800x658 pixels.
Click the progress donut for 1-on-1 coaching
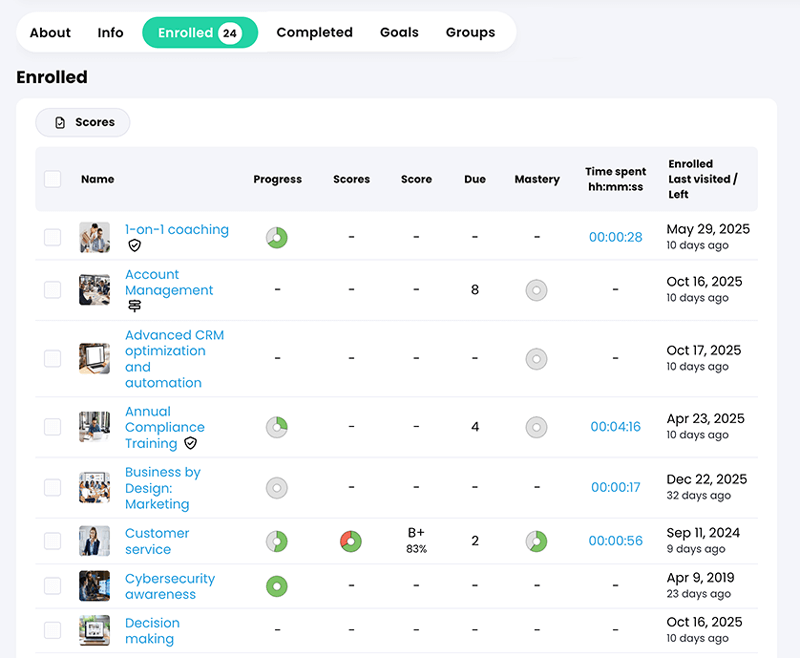coord(277,237)
